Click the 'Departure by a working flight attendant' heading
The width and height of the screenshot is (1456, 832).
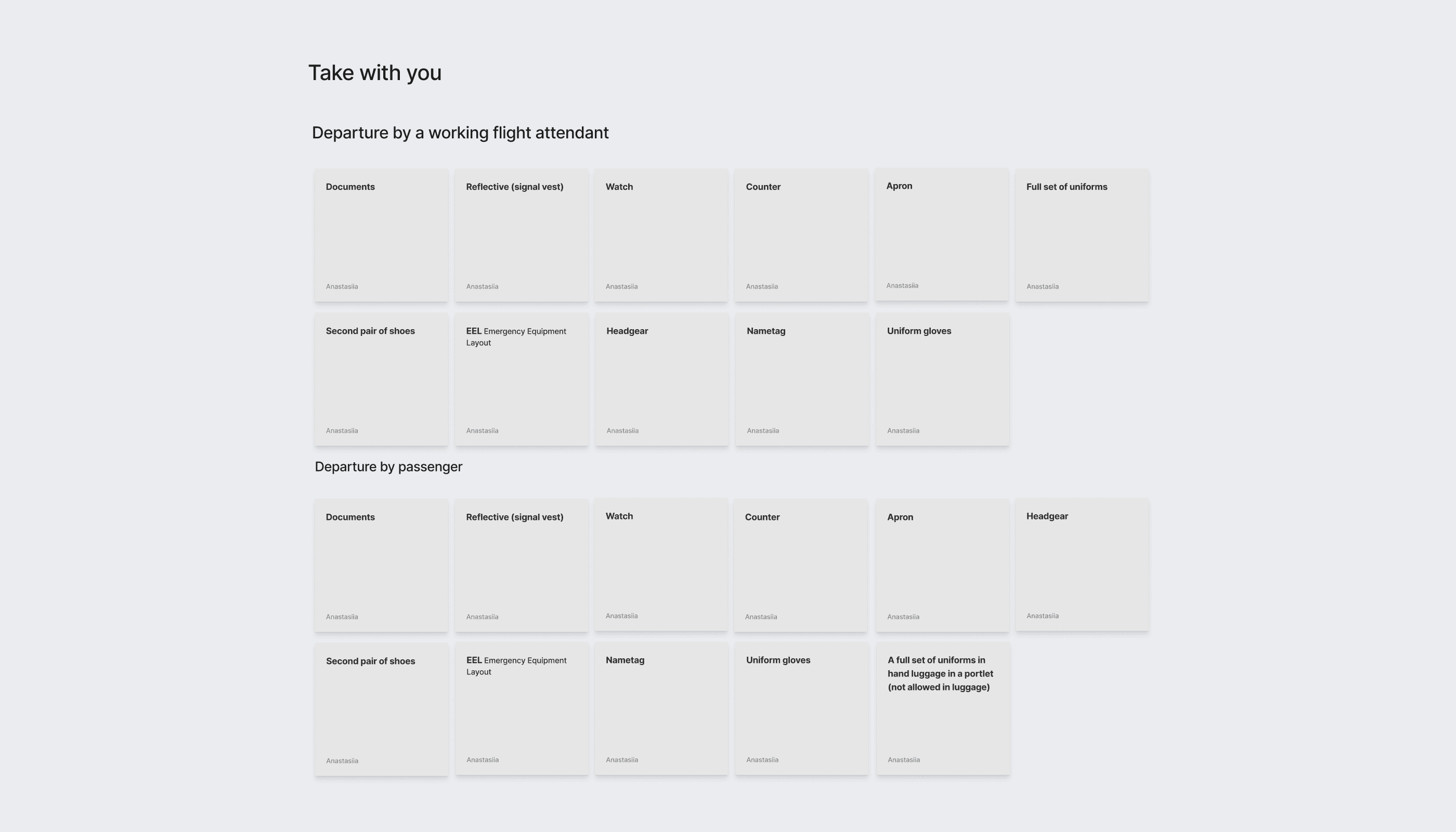pos(460,133)
